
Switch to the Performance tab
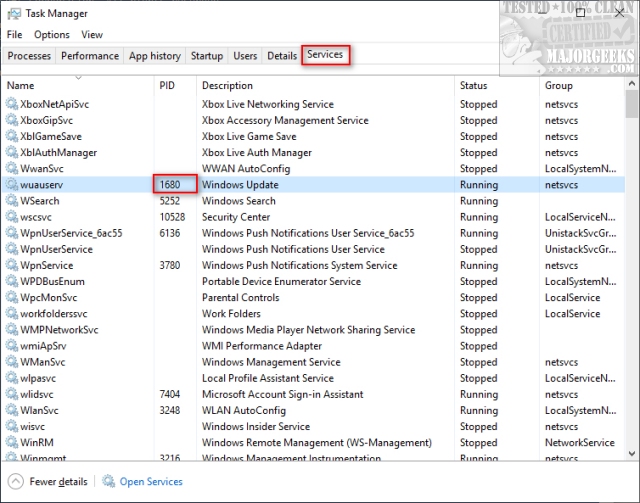tap(90, 56)
